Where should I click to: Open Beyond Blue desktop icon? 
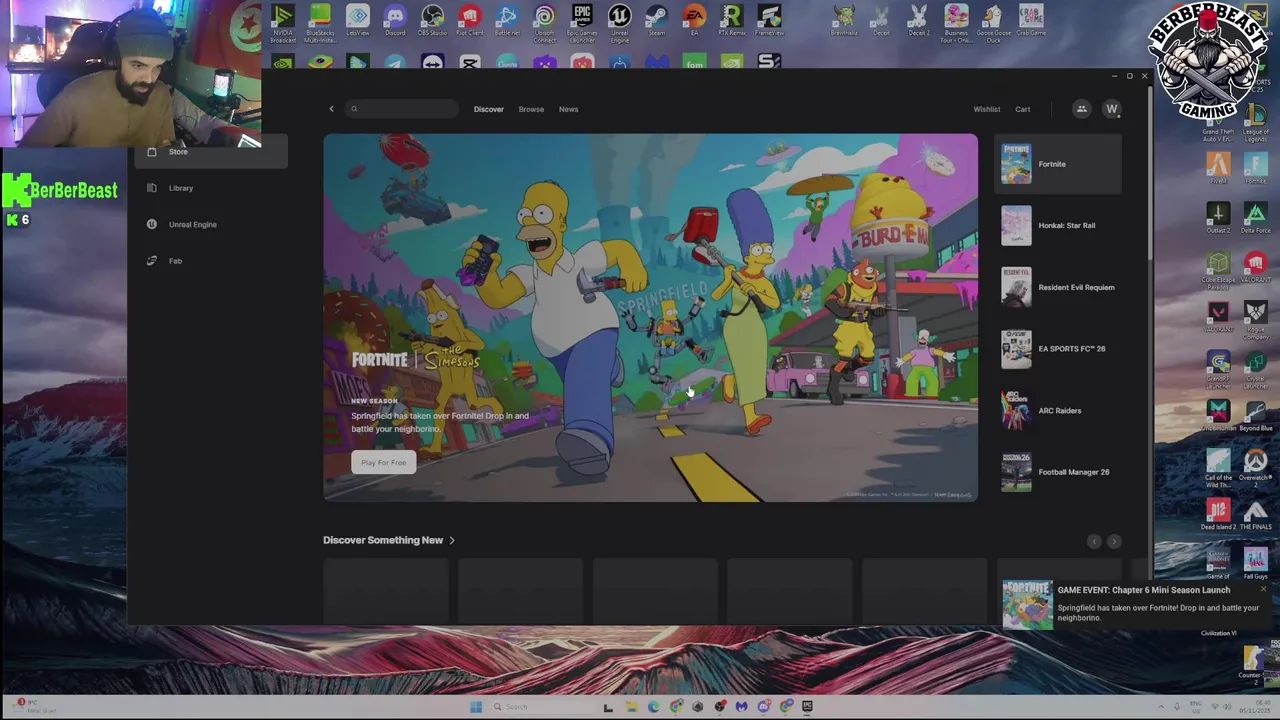pyautogui.click(x=1256, y=415)
